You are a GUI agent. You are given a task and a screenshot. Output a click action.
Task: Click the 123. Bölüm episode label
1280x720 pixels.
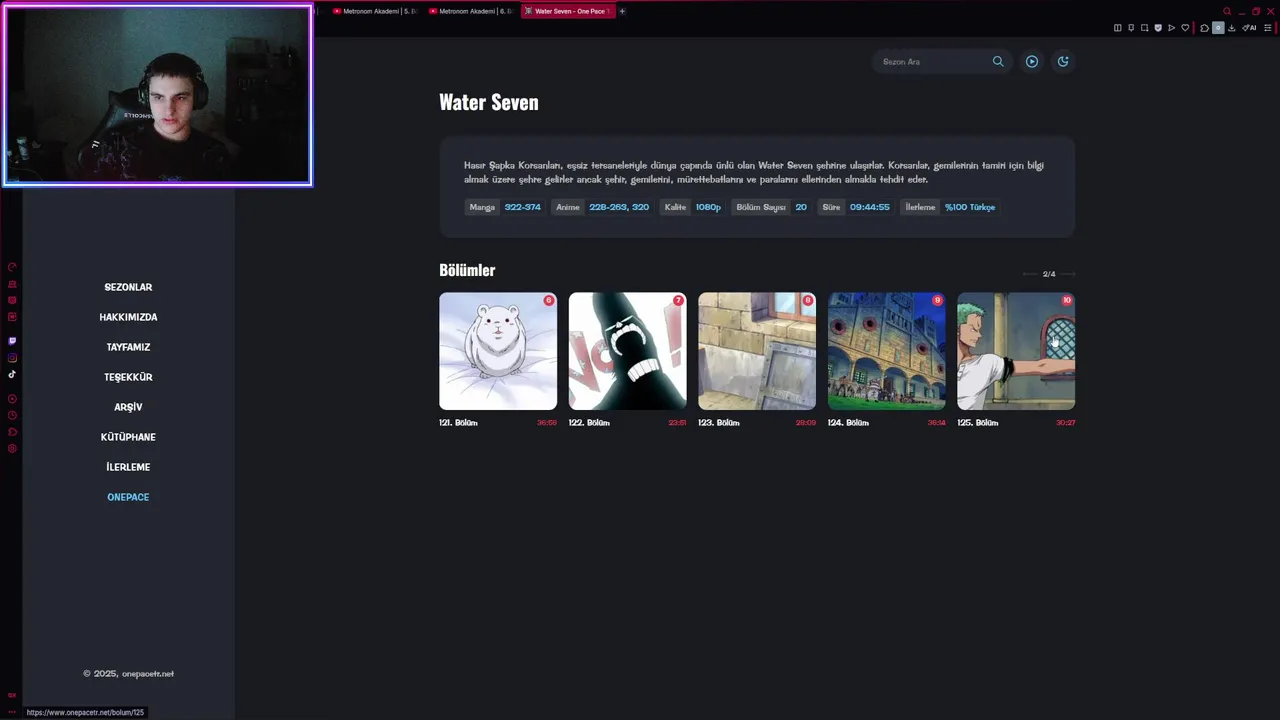719,423
